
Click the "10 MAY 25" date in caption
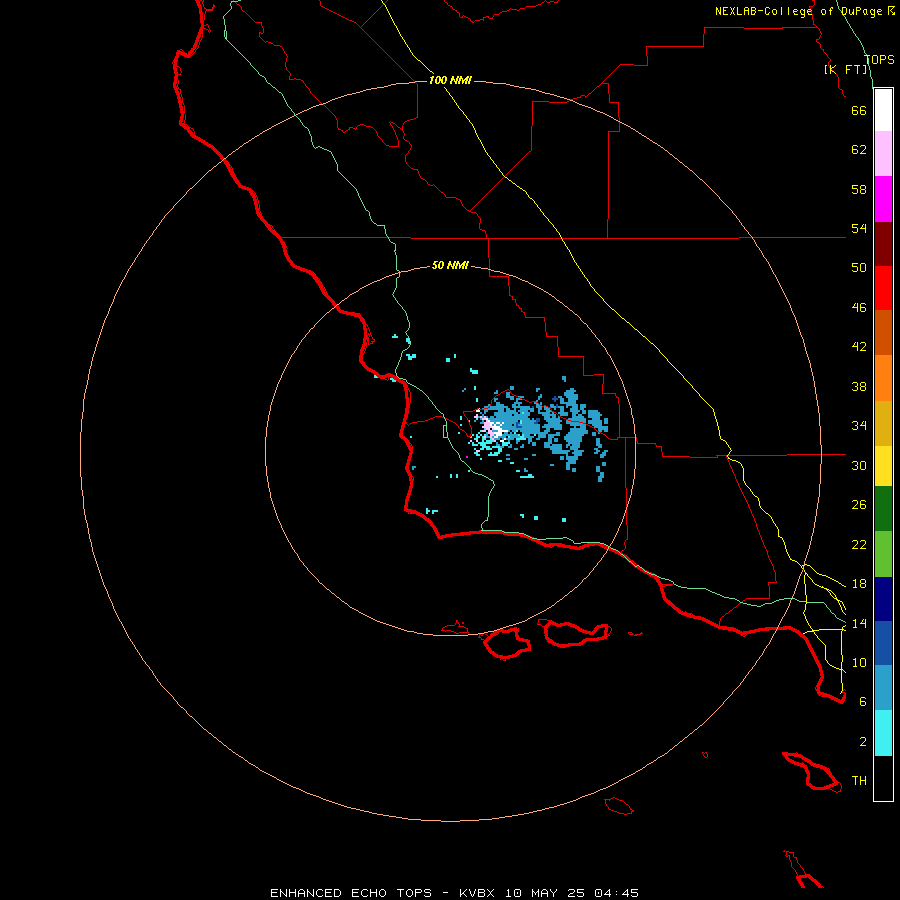point(545,893)
